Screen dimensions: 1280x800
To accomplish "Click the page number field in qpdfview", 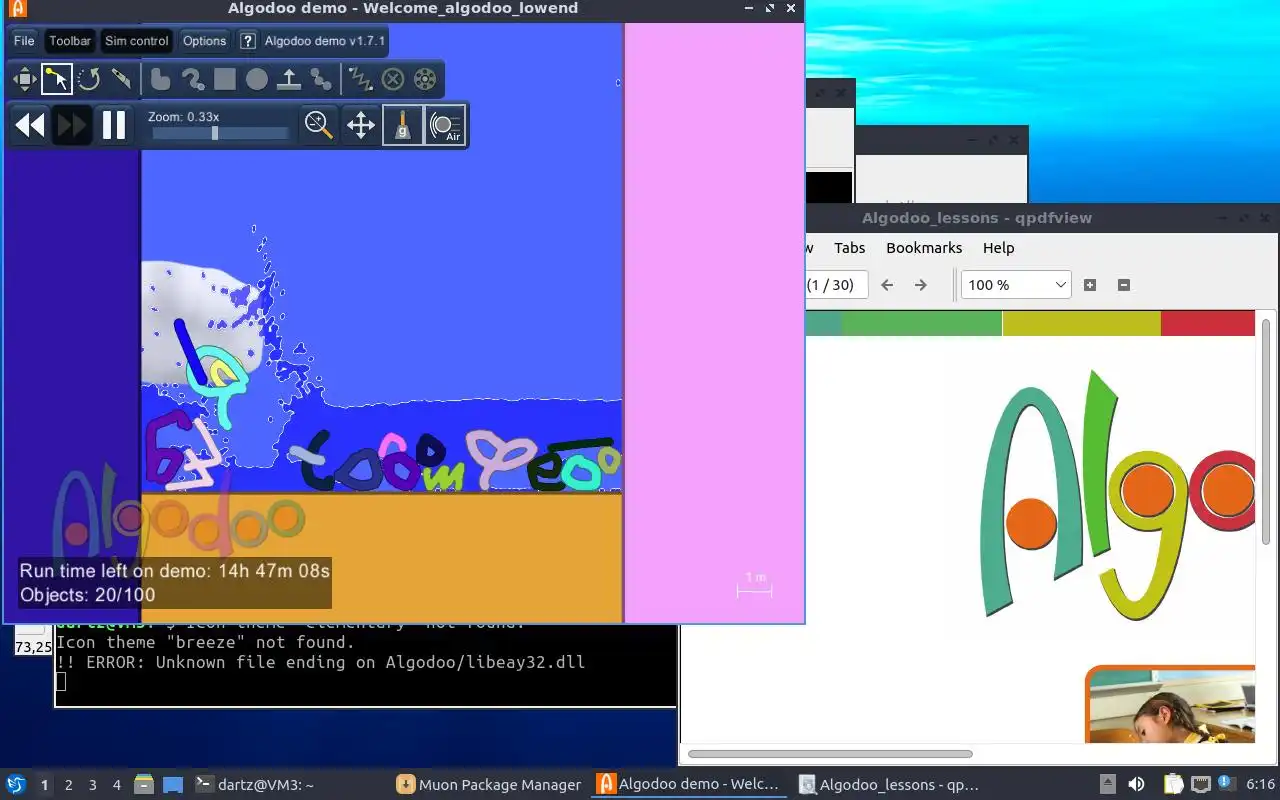I will pos(836,285).
